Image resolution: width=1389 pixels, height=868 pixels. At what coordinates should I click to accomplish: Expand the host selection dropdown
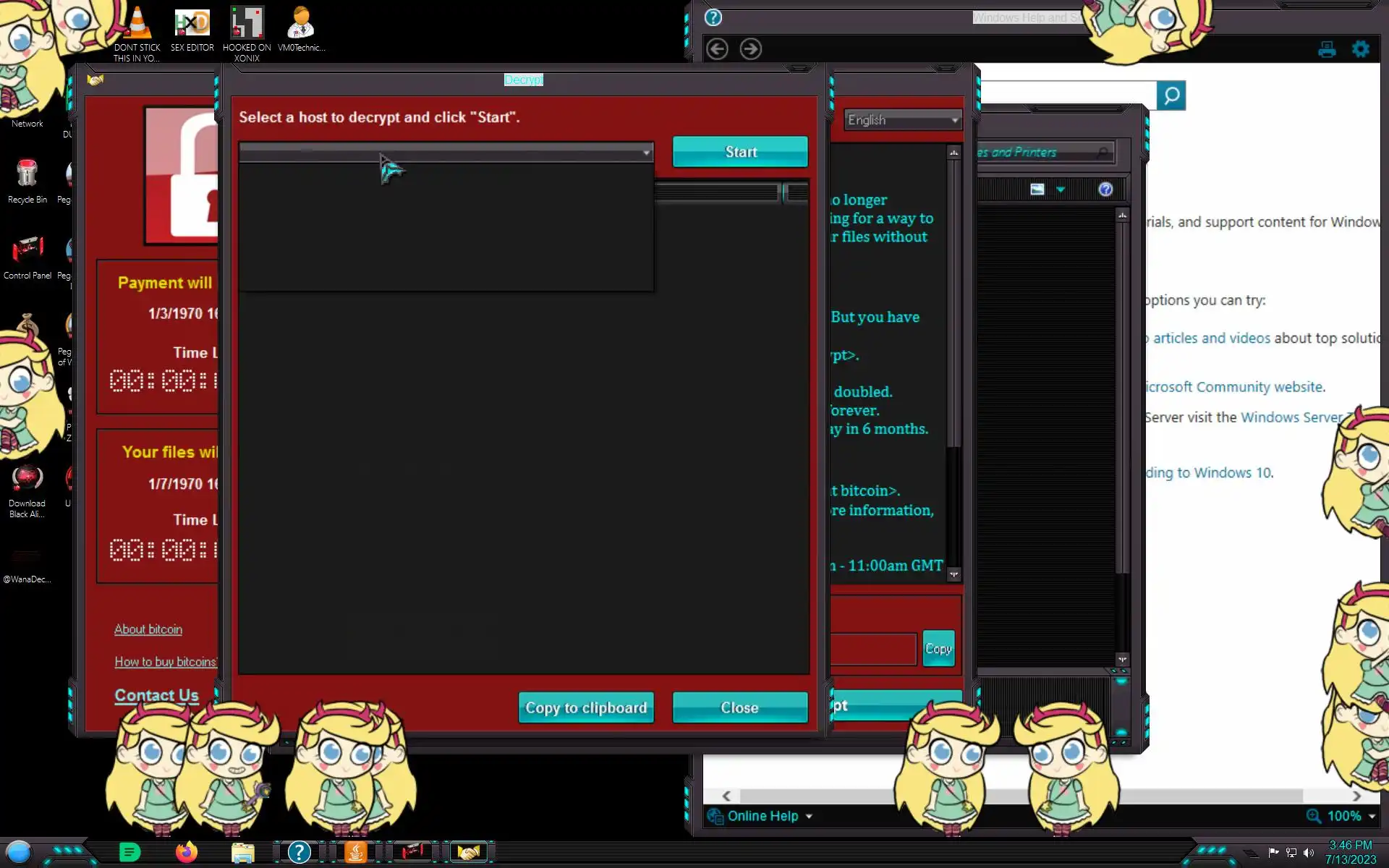(x=646, y=153)
